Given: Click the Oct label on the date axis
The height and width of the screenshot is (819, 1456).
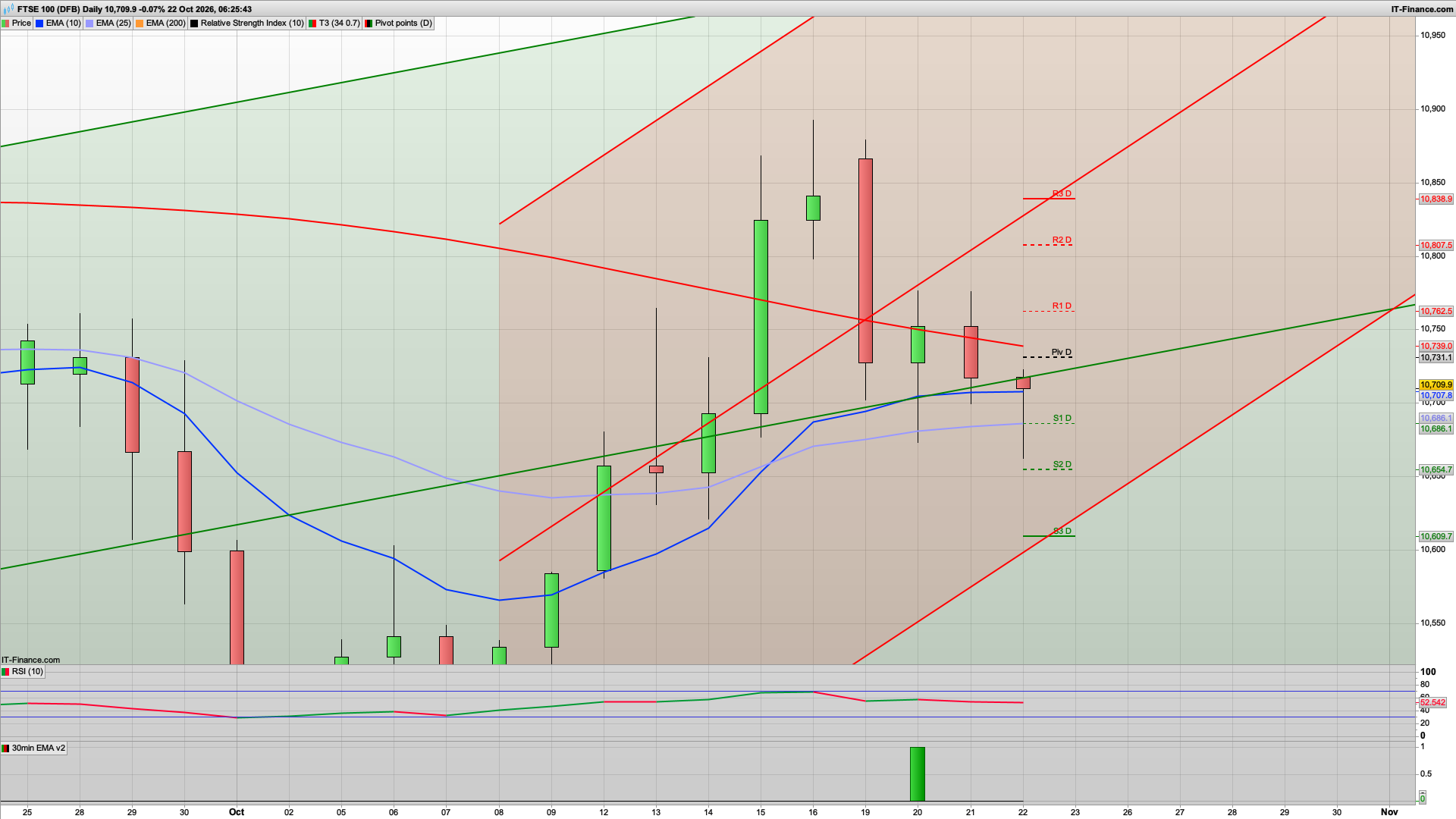Looking at the screenshot, I should (x=237, y=812).
